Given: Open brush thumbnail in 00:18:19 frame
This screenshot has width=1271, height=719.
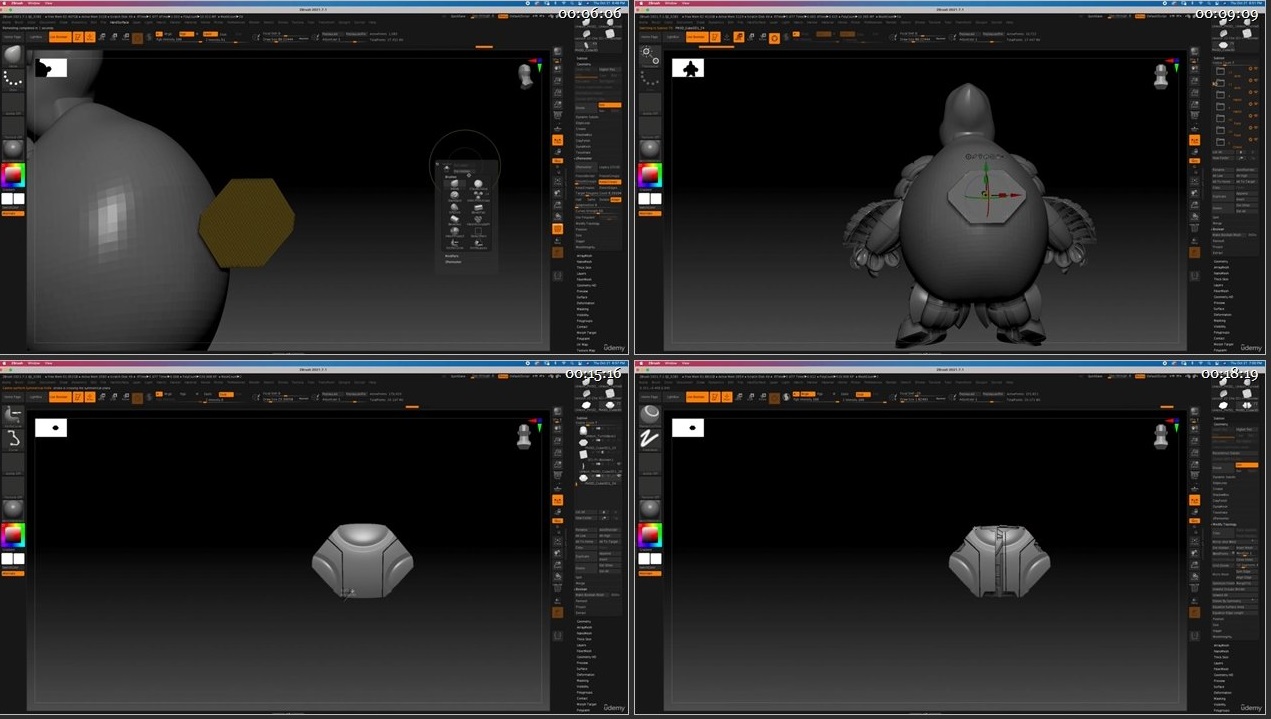Looking at the screenshot, I should tap(648, 414).
